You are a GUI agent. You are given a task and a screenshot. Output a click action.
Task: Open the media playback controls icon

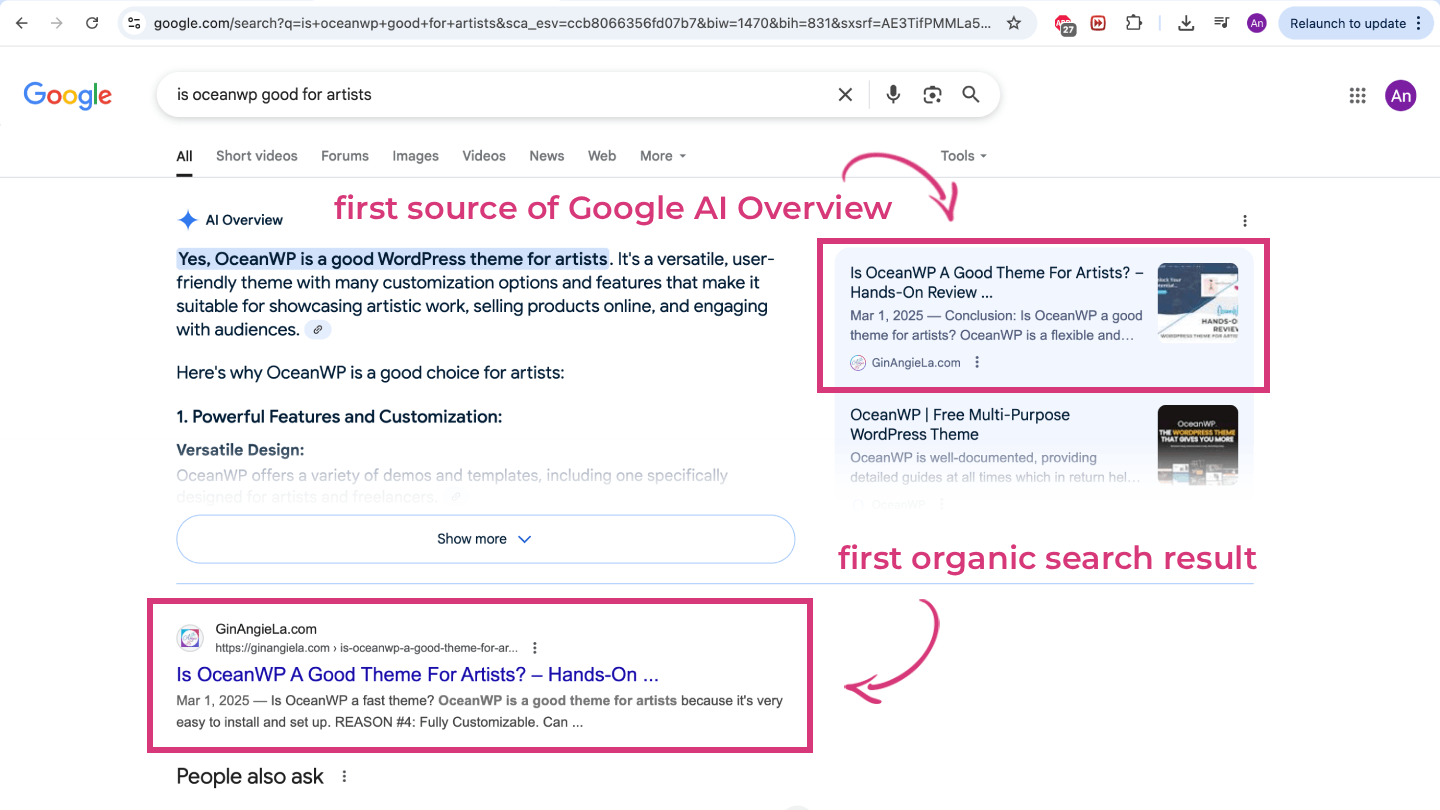tap(1221, 22)
